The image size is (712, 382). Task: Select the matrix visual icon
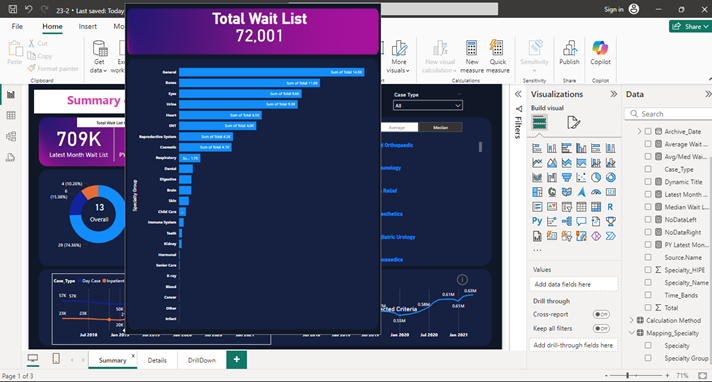(596, 207)
